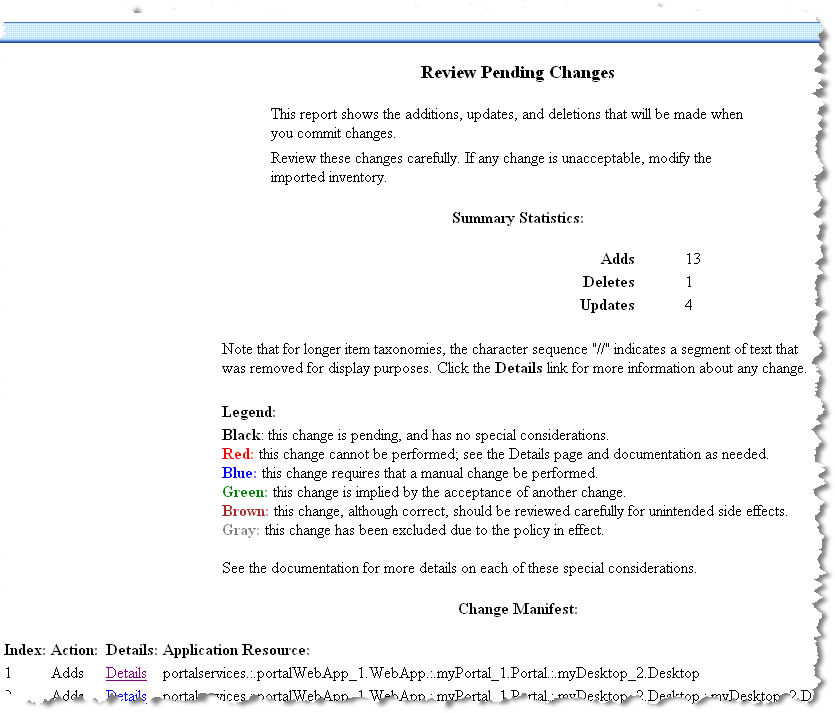Select the Blue legend entry
The height and width of the screenshot is (713, 835).
(410, 473)
